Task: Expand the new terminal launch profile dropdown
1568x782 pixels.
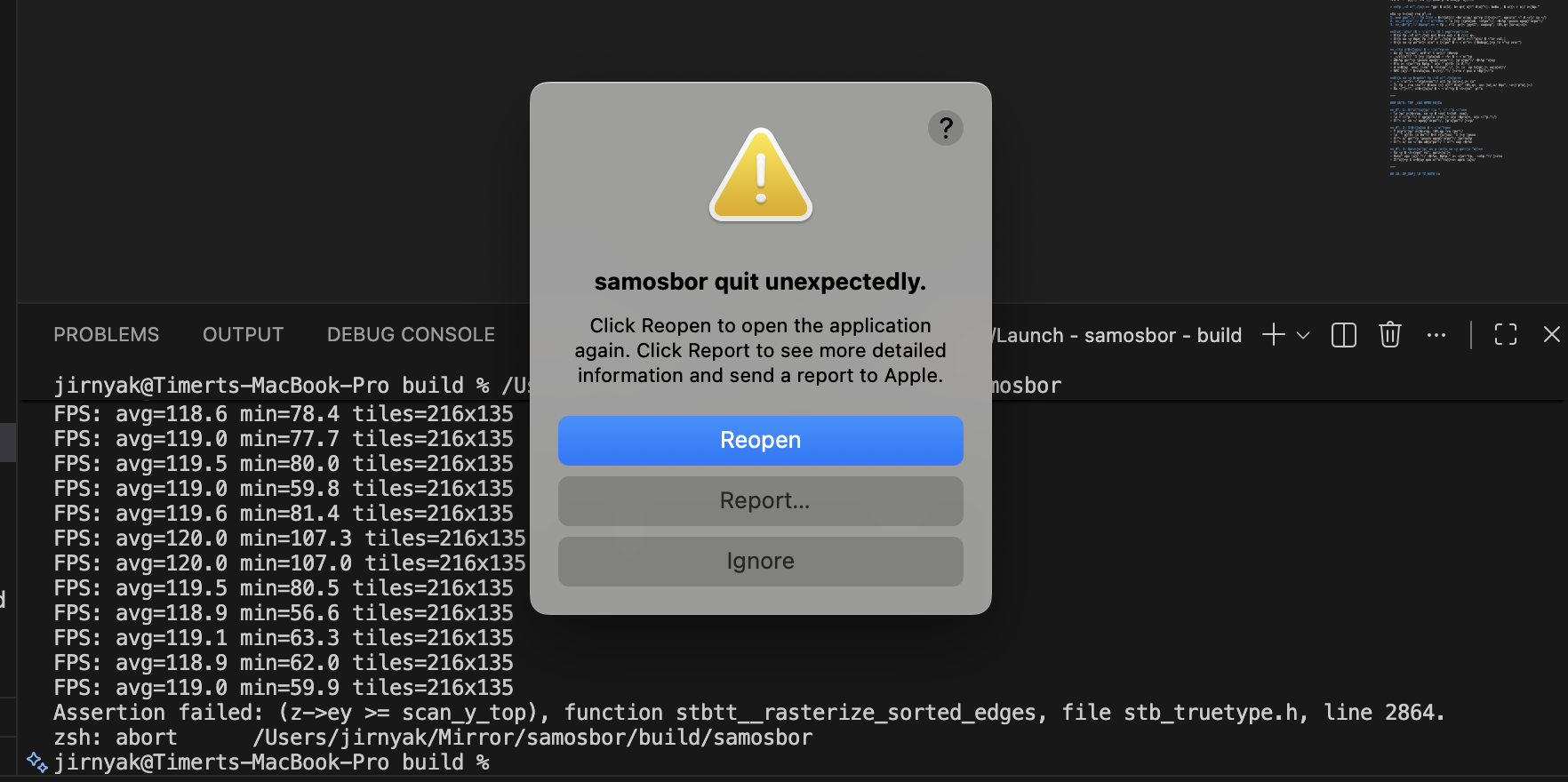Action: point(1303,335)
